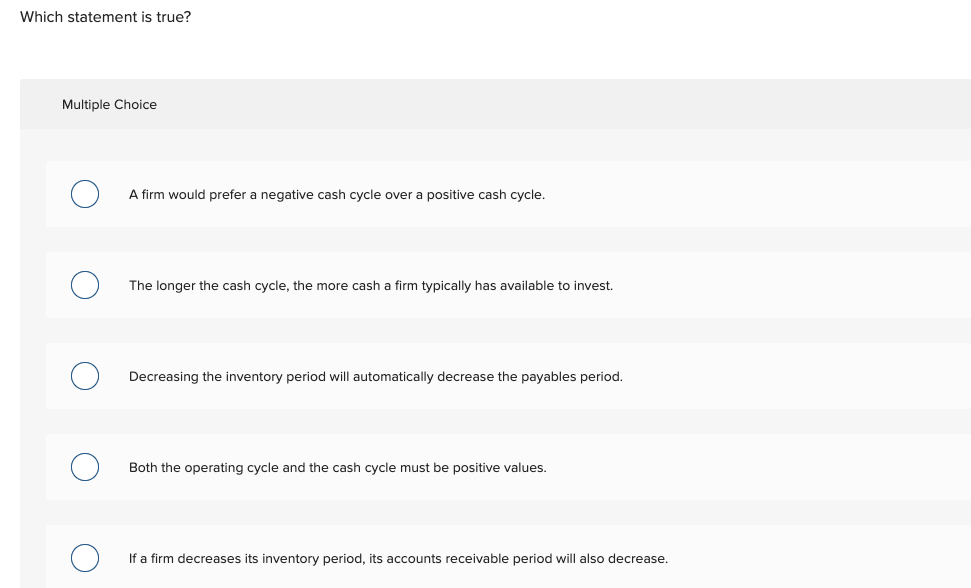Click the Multiple Choice header label
The image size is (971, 588).
(x=110, y=104)
